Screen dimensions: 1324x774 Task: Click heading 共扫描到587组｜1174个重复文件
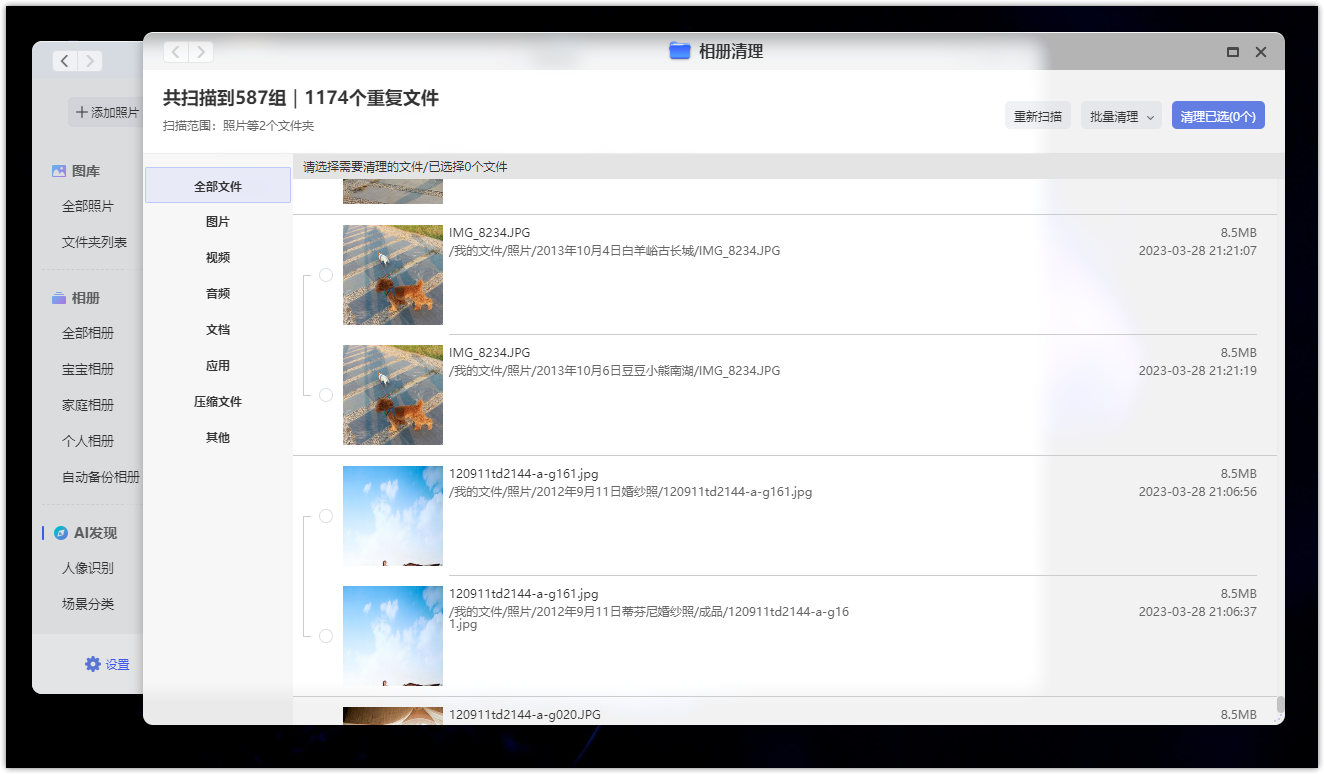[x=301, y=98]
